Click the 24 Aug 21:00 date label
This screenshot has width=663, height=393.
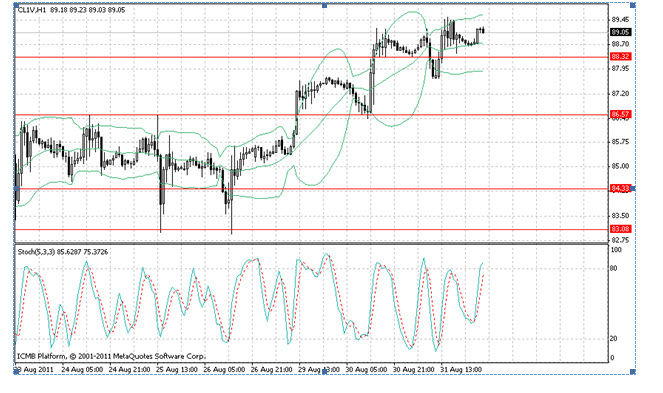(129, 369)
